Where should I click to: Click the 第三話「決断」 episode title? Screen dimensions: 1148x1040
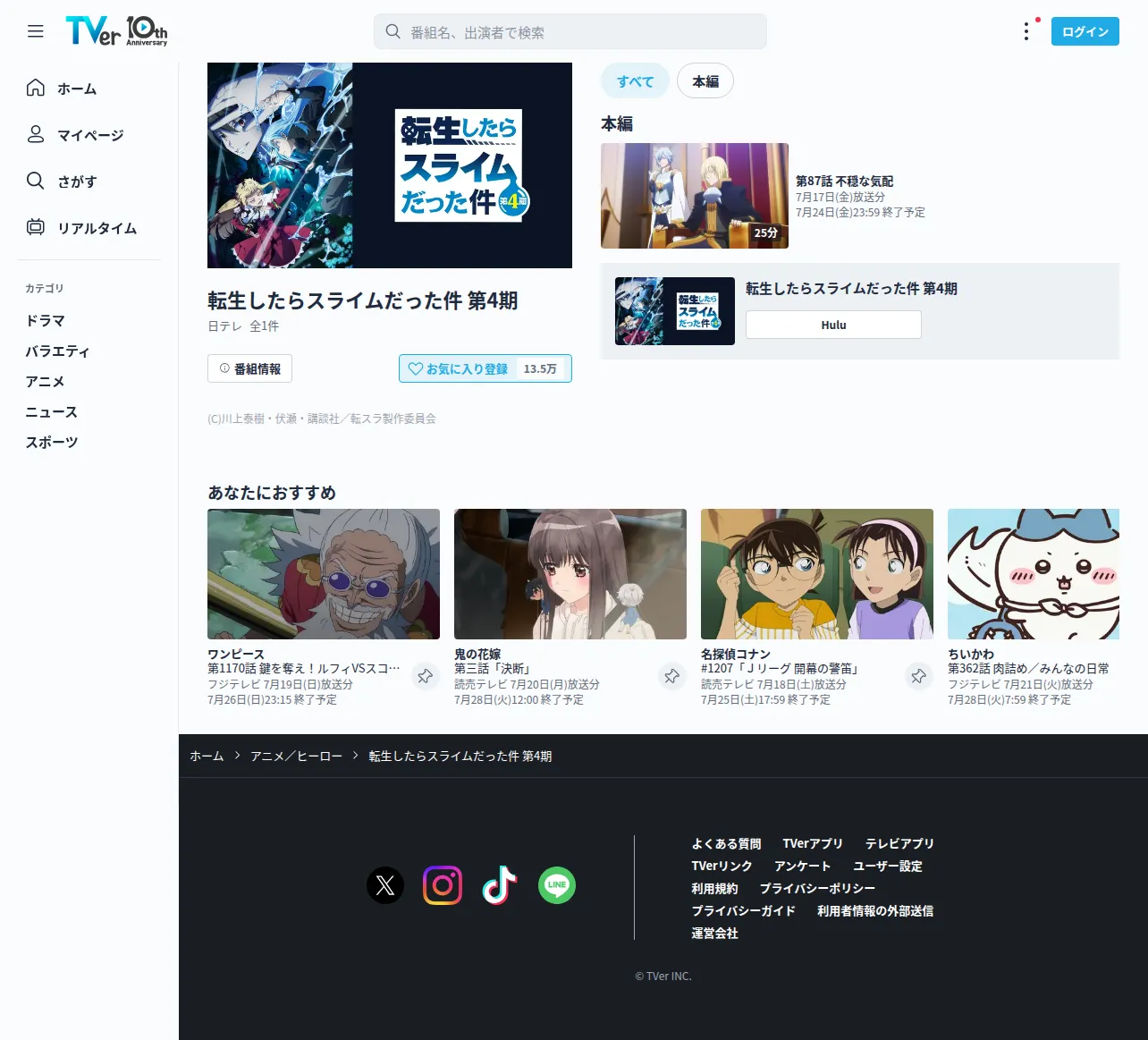[494, 668]
